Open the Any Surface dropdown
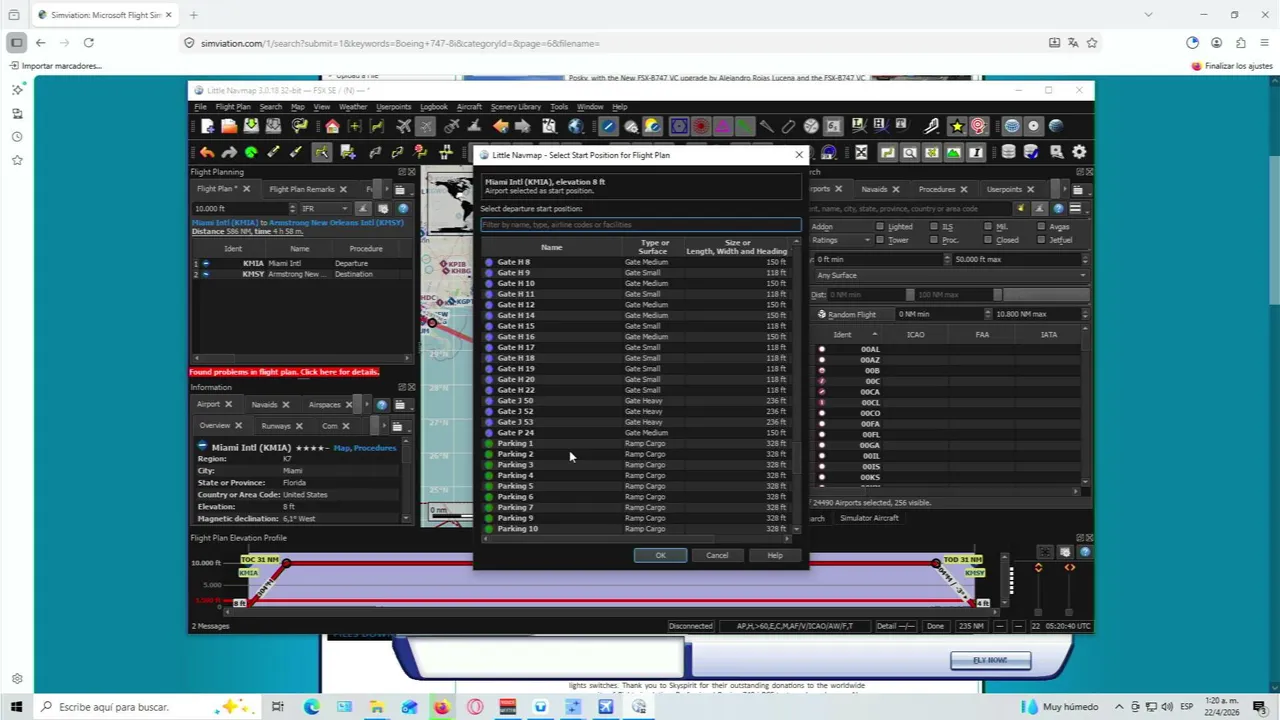Viewport: 1280px width, 720px height. (x=950, y=275)
